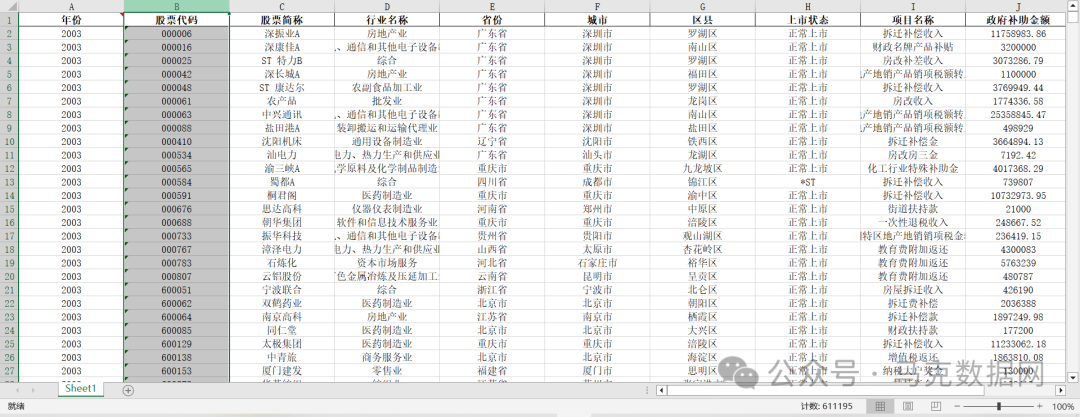Select column H header

coord(807,6)
